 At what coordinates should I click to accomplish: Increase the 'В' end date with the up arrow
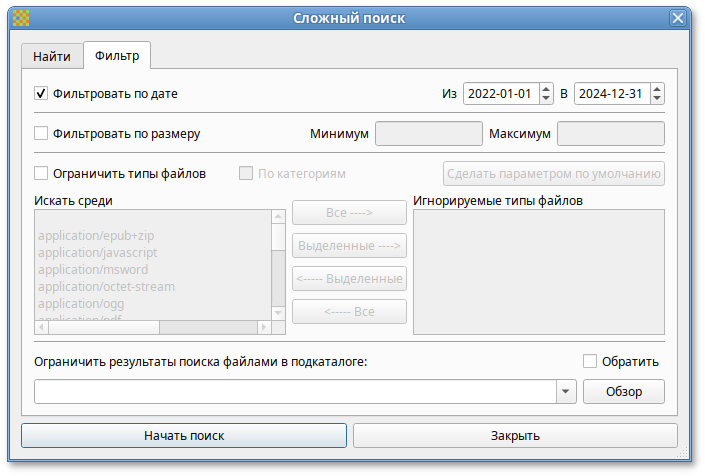point(657,89)
